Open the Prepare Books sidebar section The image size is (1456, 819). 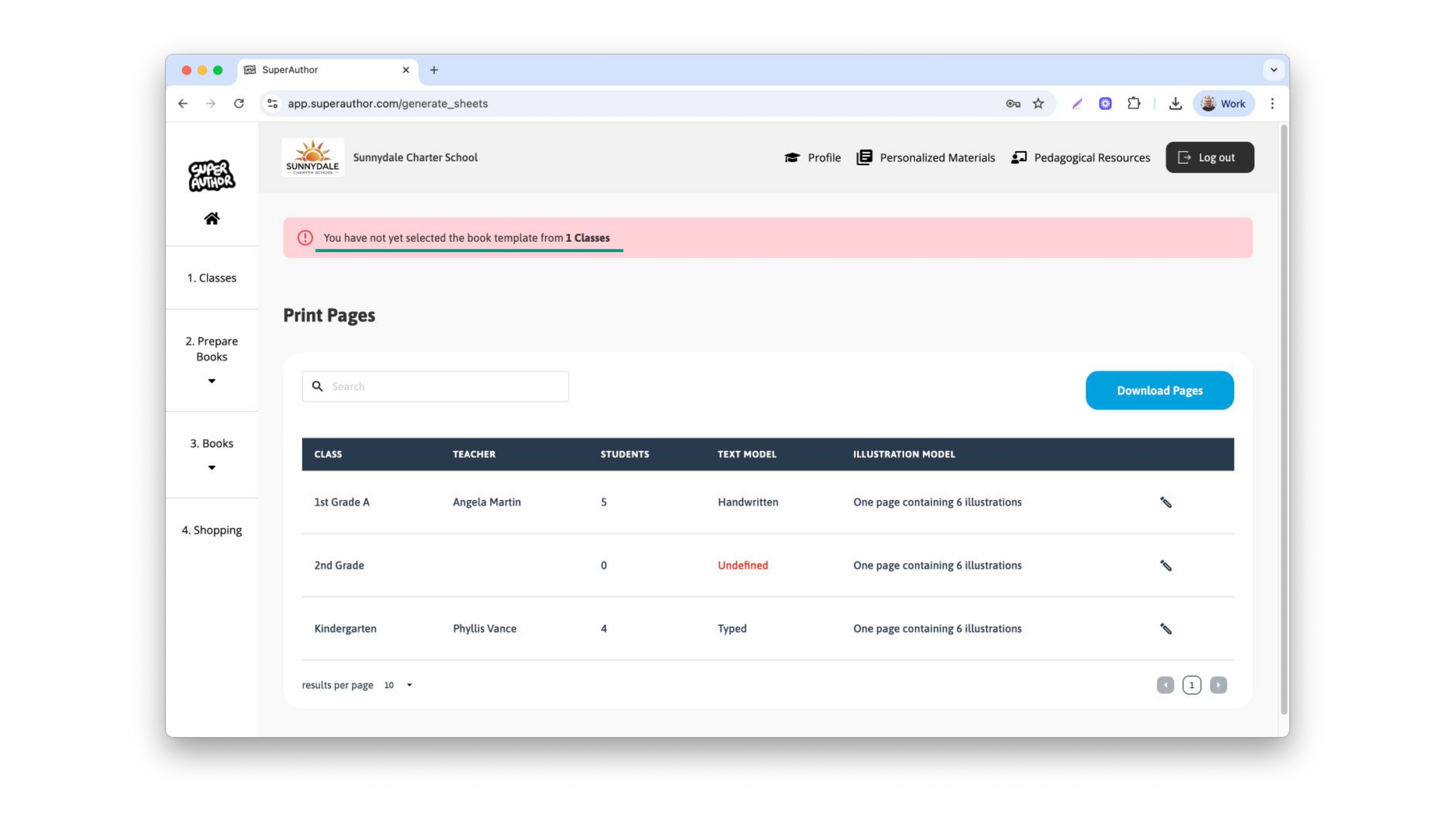[x=212, y=349]
